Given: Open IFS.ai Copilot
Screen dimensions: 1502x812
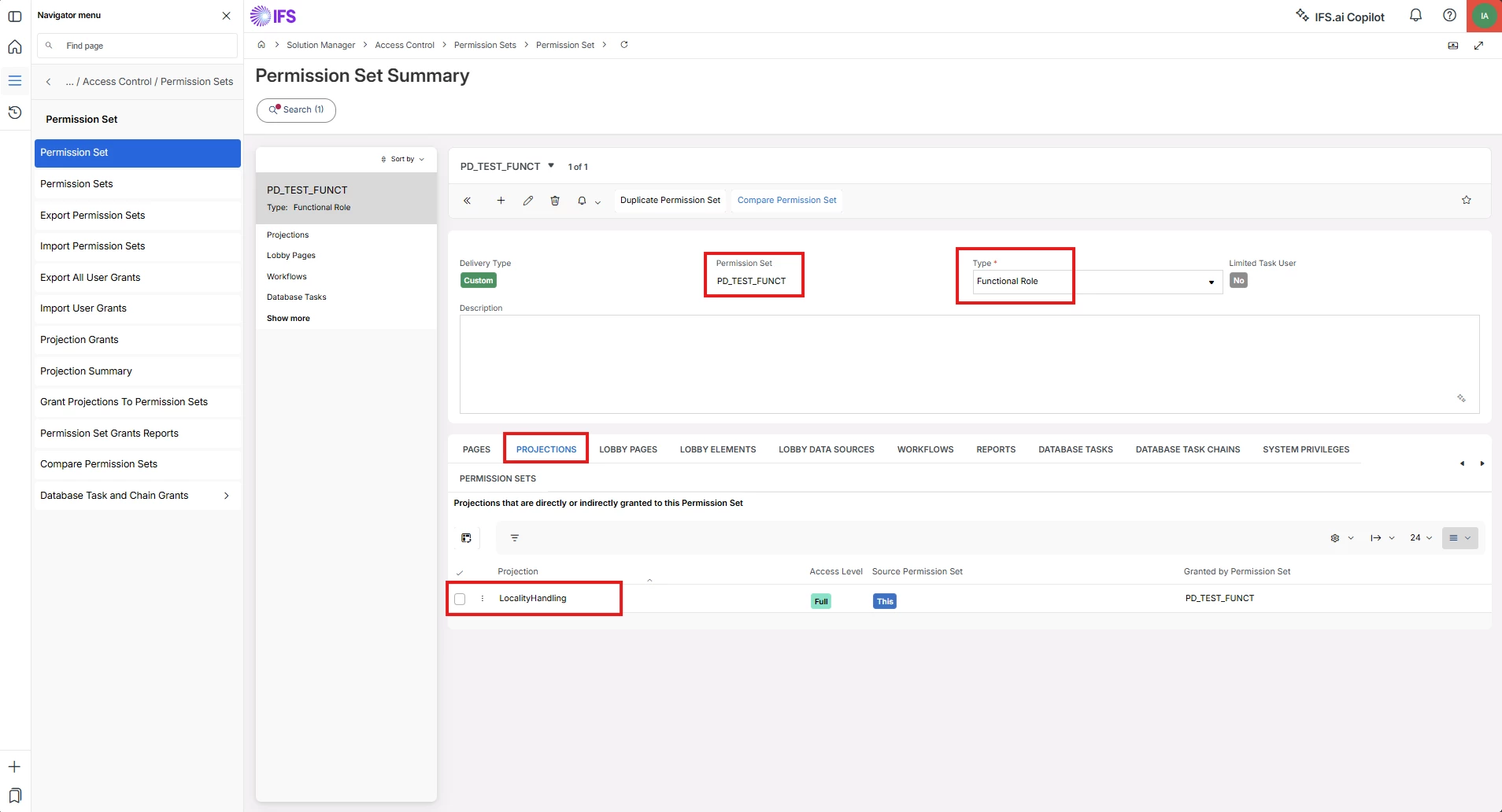Looking at the screenshot, I should [1341, 17].
